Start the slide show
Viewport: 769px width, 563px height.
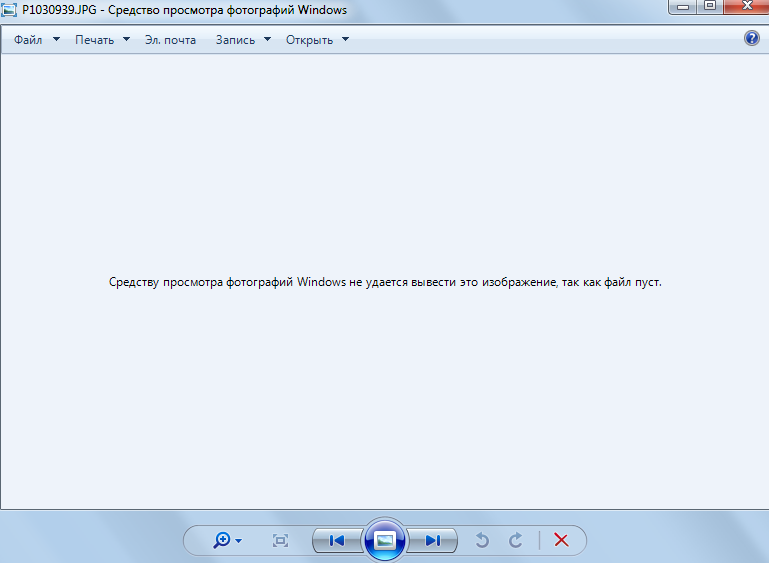pyautogui.click(x=385, y=540)
